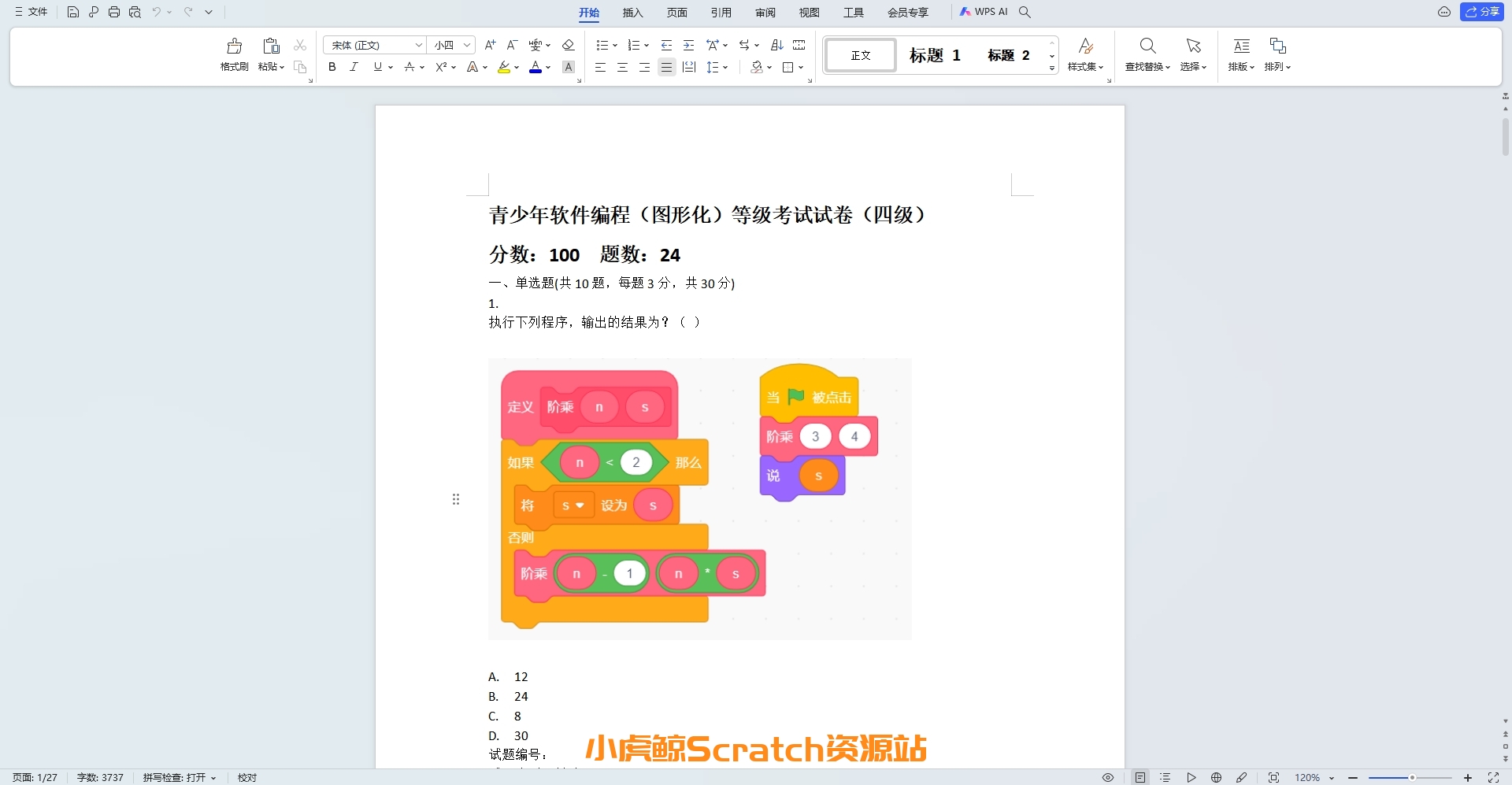Expand the styles gallery arrow
Viewport: 1512px width, 785px height.
[1052, 69]
